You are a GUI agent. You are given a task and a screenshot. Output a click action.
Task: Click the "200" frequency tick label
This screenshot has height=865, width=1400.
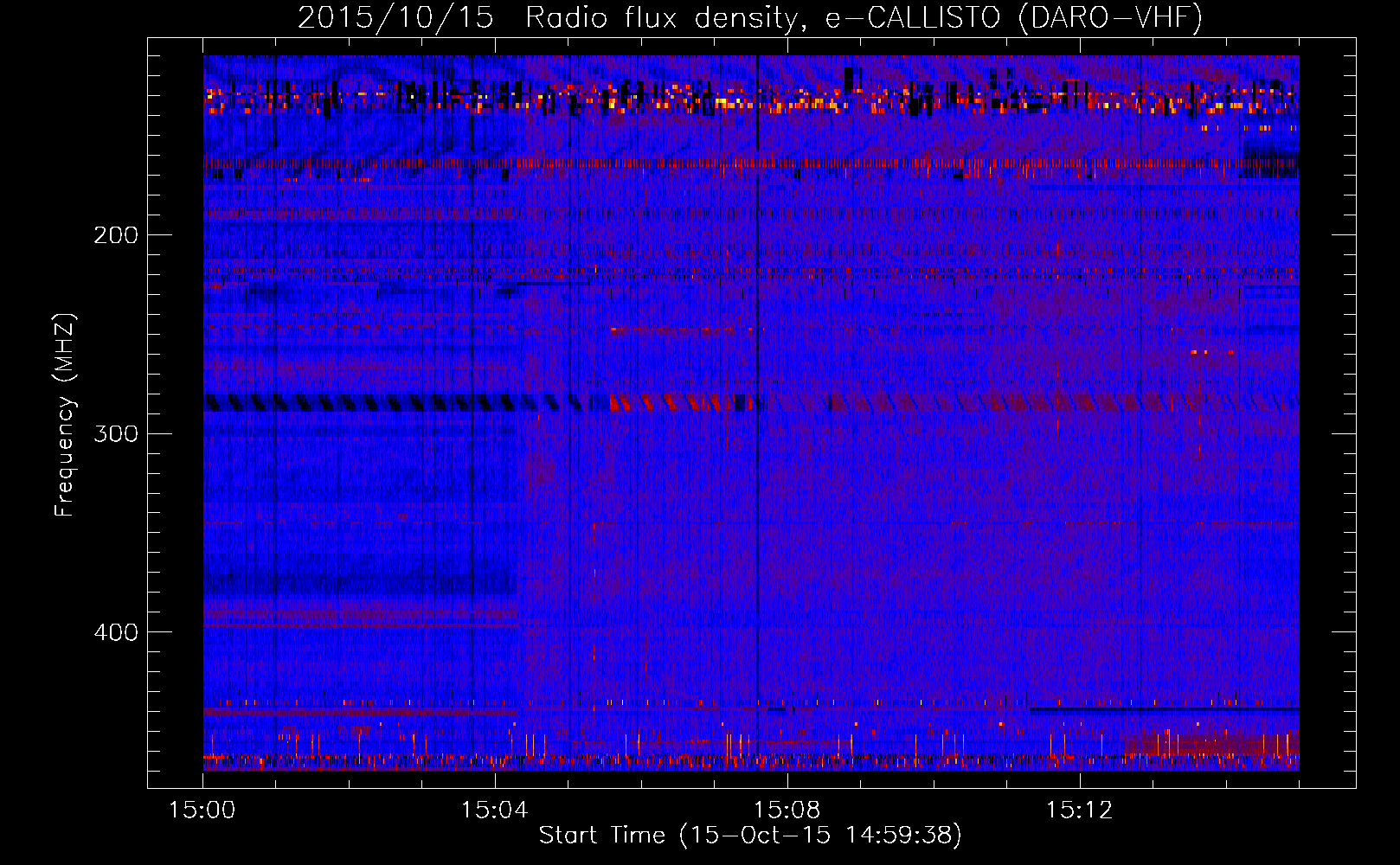point(116,235)
